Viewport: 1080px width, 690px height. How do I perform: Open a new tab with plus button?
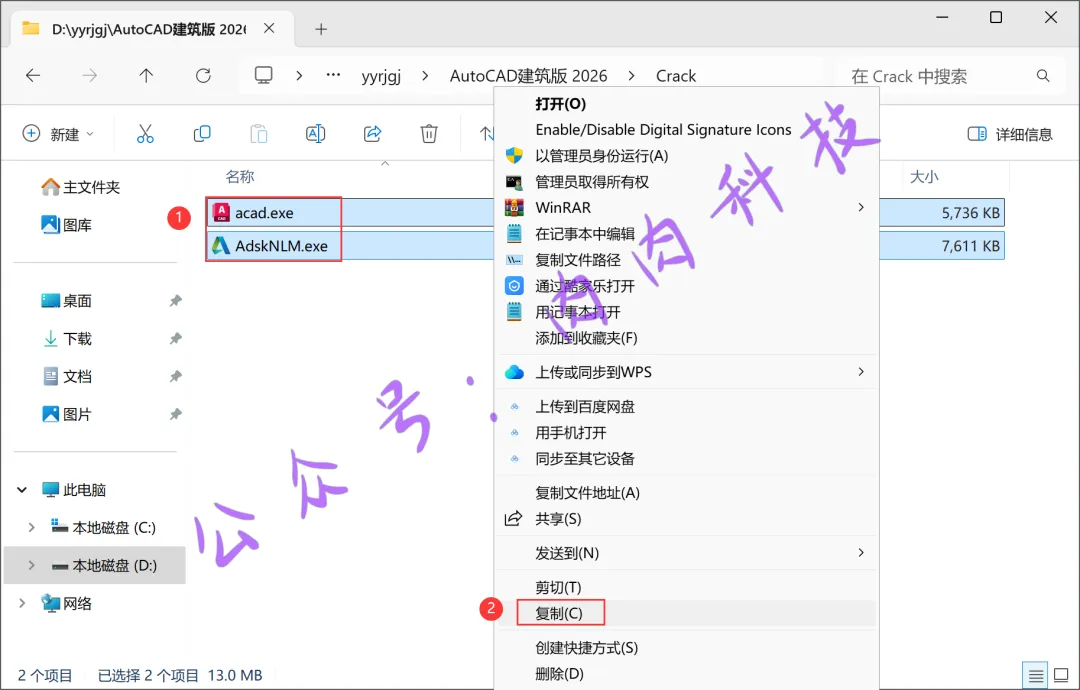(x=321, y=29)
